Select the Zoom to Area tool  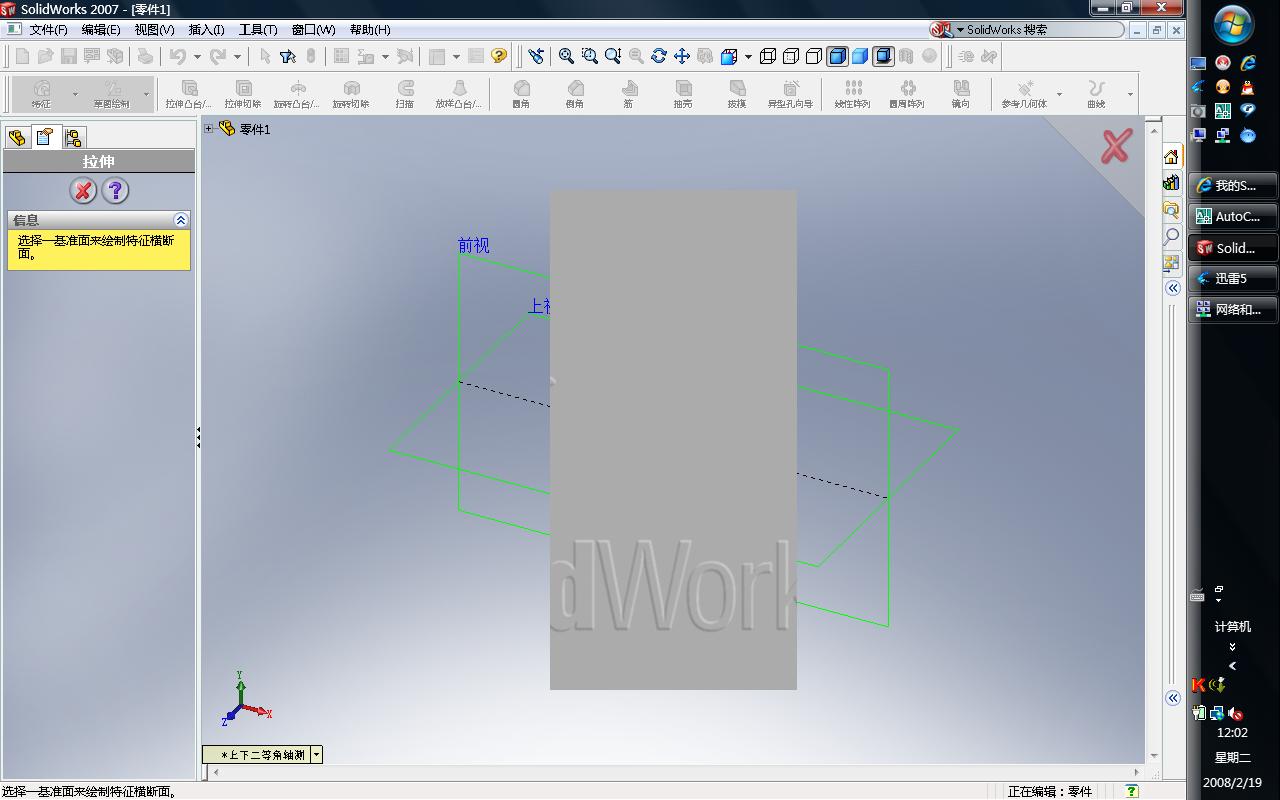click(x=590, y=56)
